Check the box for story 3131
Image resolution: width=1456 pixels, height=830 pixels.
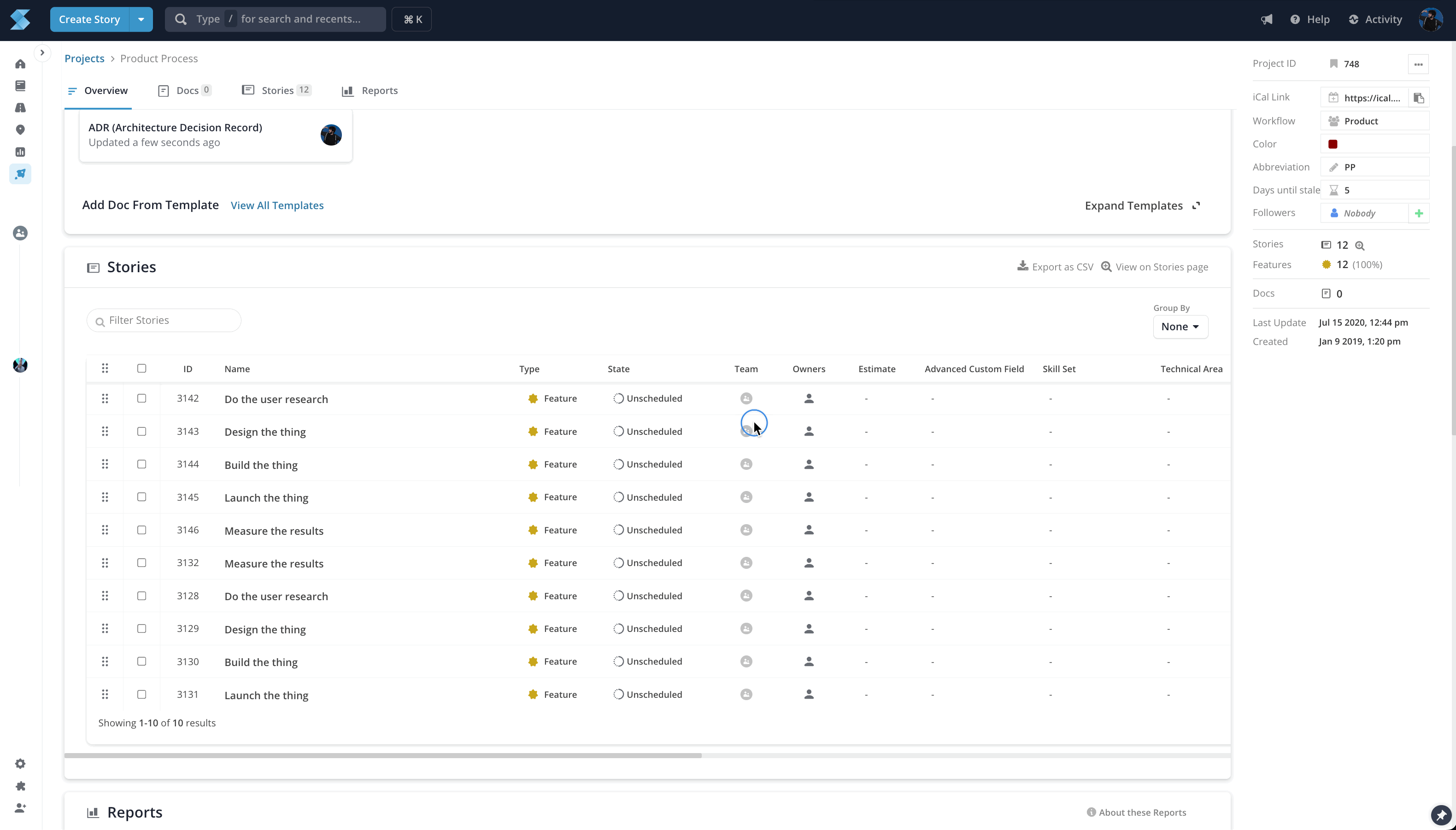click(141, 695)
